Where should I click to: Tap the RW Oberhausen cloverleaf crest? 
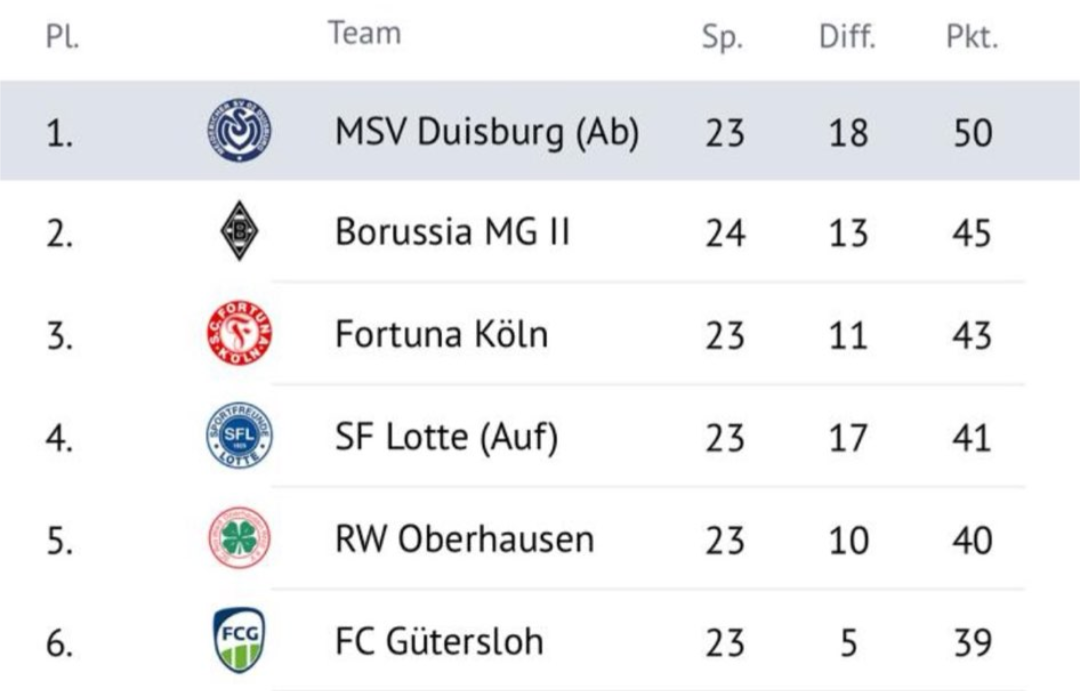tap(239, 539)
